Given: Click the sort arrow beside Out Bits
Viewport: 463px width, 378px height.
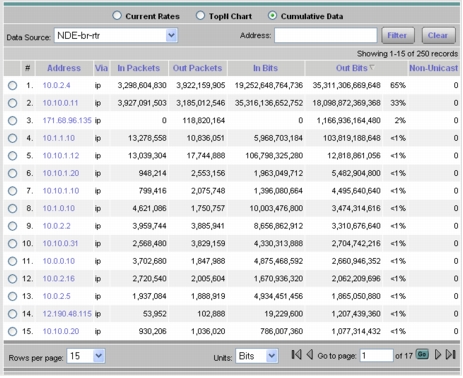Looking at the screenshot, I should tap(372, 68).
